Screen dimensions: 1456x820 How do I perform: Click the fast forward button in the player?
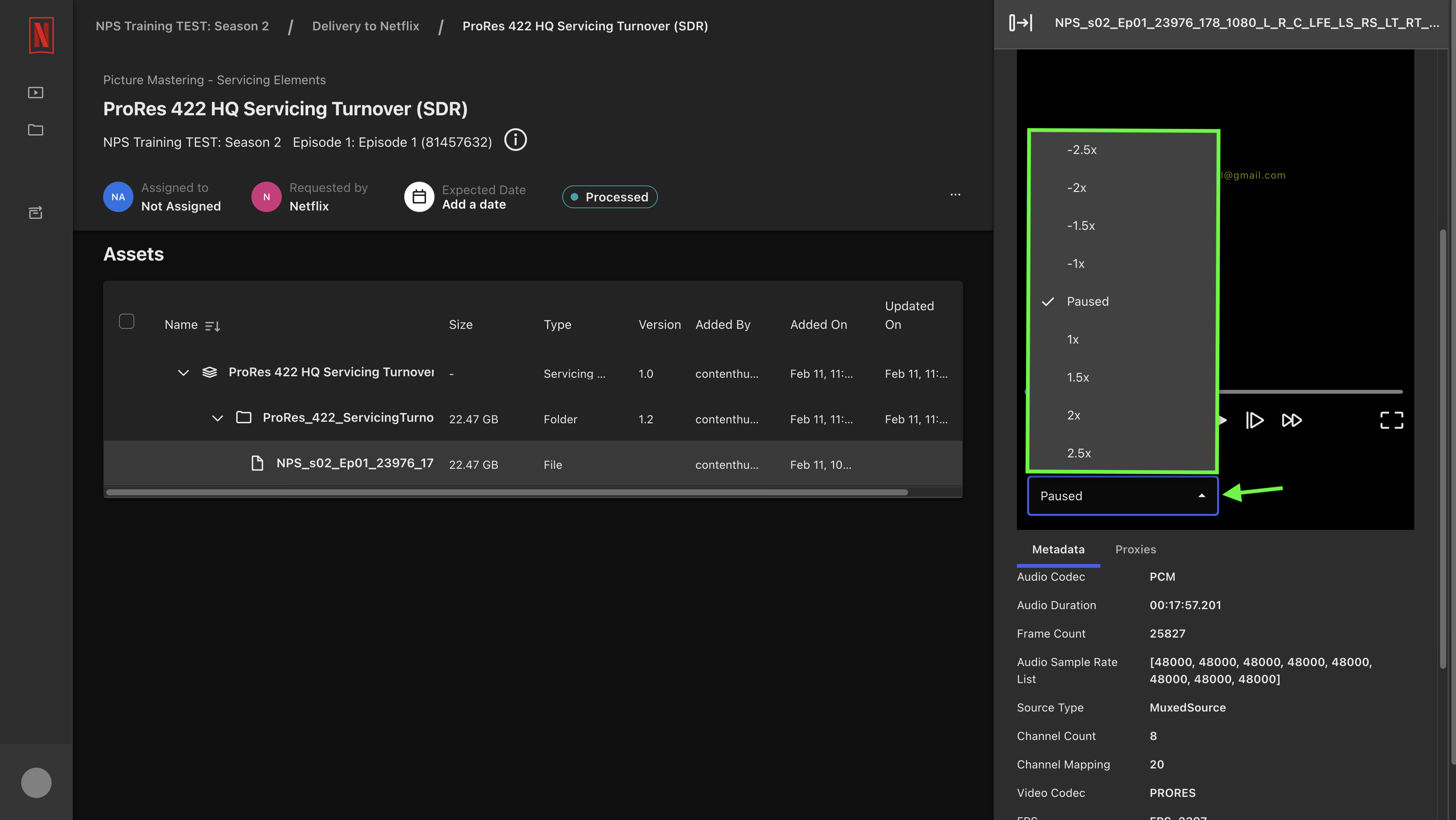coord(1291,420)
